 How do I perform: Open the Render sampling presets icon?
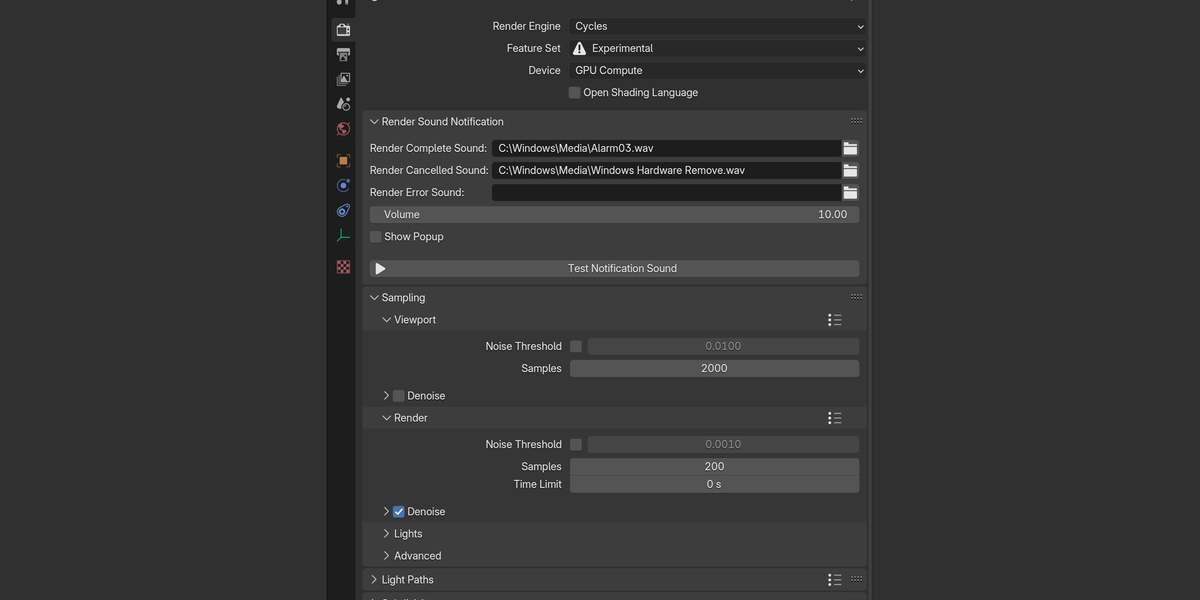pyautogui.click(x=835, y=418)
